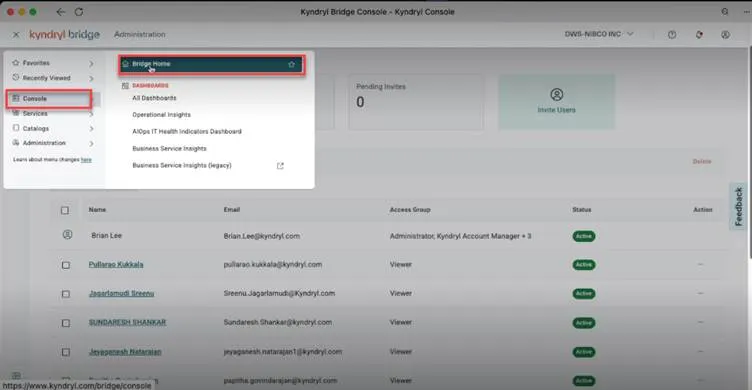752x390 pixels.
Task: Open the Jeyaganesh Natarajan user link
Action: coord(125,352)
